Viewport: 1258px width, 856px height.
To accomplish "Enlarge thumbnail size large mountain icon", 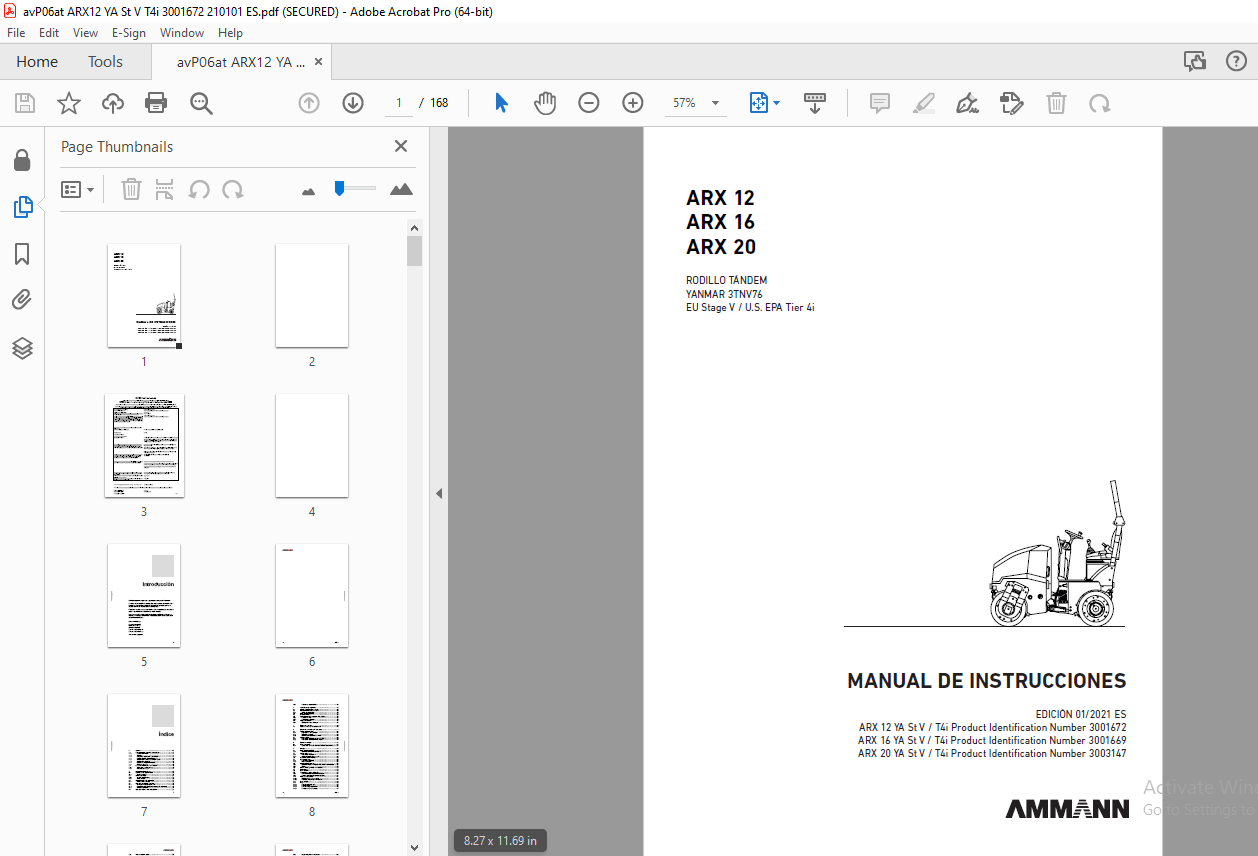I will tap(401, 189).
